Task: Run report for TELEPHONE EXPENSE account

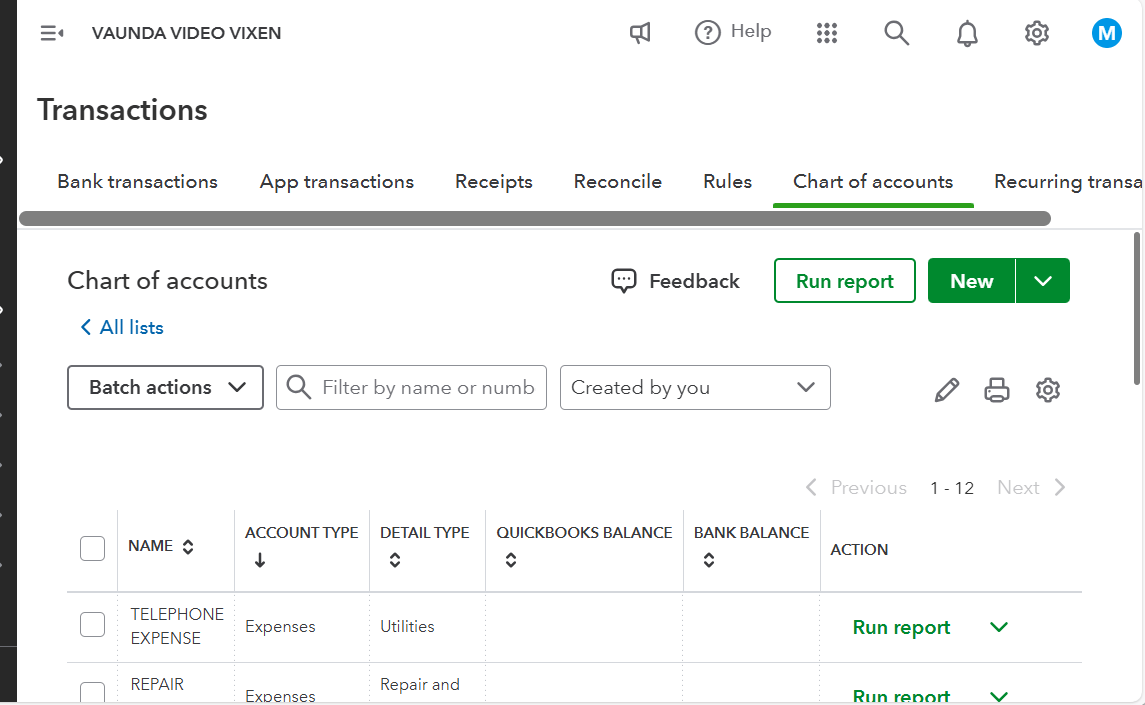Action: (901, 628)
